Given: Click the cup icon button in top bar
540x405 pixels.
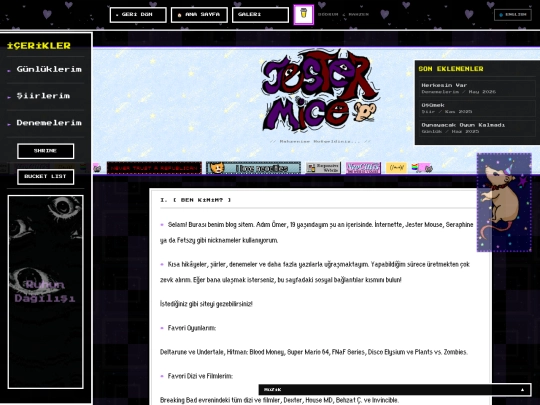Looking at the screenshot, I should click(x=303, y=14).
